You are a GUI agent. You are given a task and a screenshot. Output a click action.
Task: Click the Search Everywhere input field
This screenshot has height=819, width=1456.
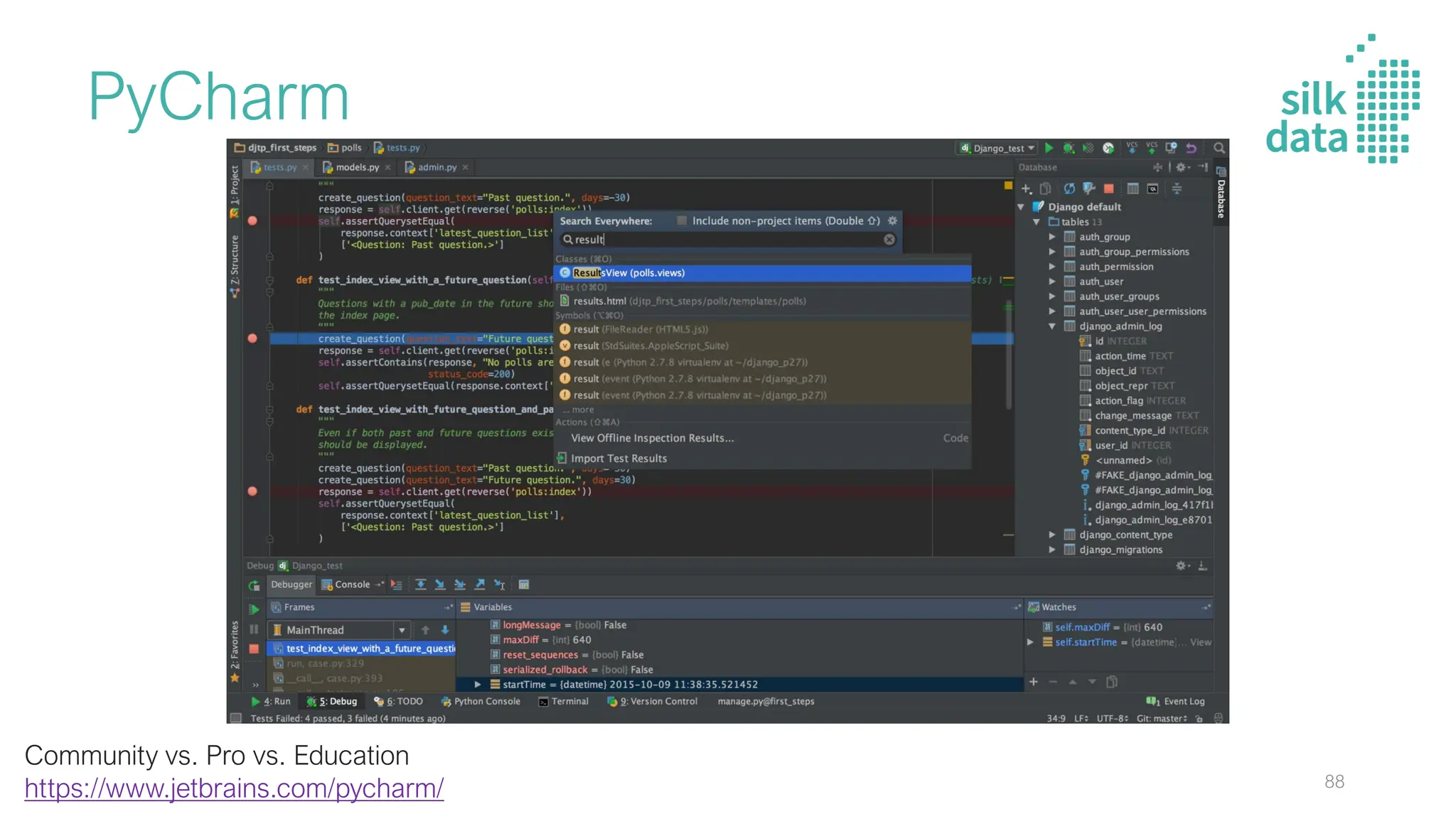(728, 240)
